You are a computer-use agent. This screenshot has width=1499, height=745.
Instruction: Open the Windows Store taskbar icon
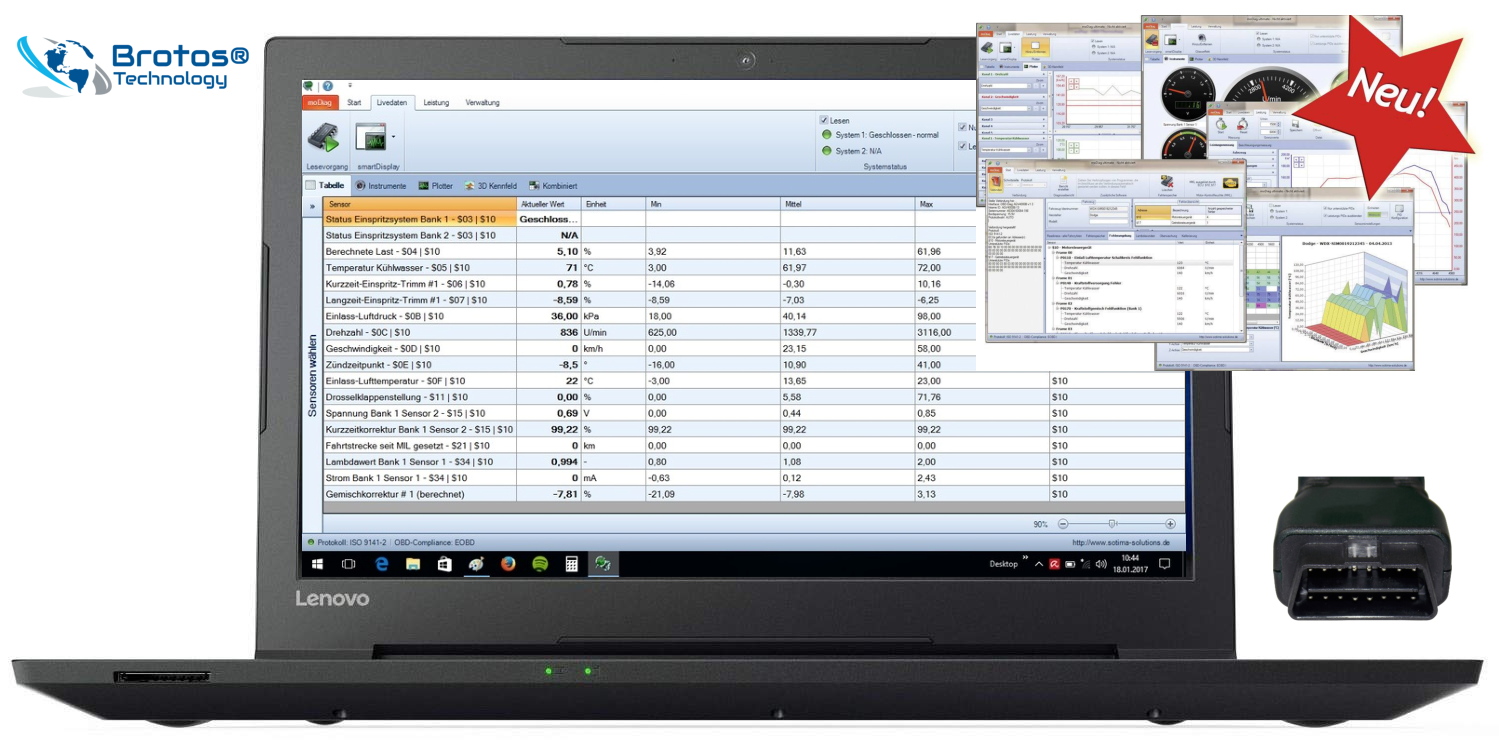[x=444, y=564]
